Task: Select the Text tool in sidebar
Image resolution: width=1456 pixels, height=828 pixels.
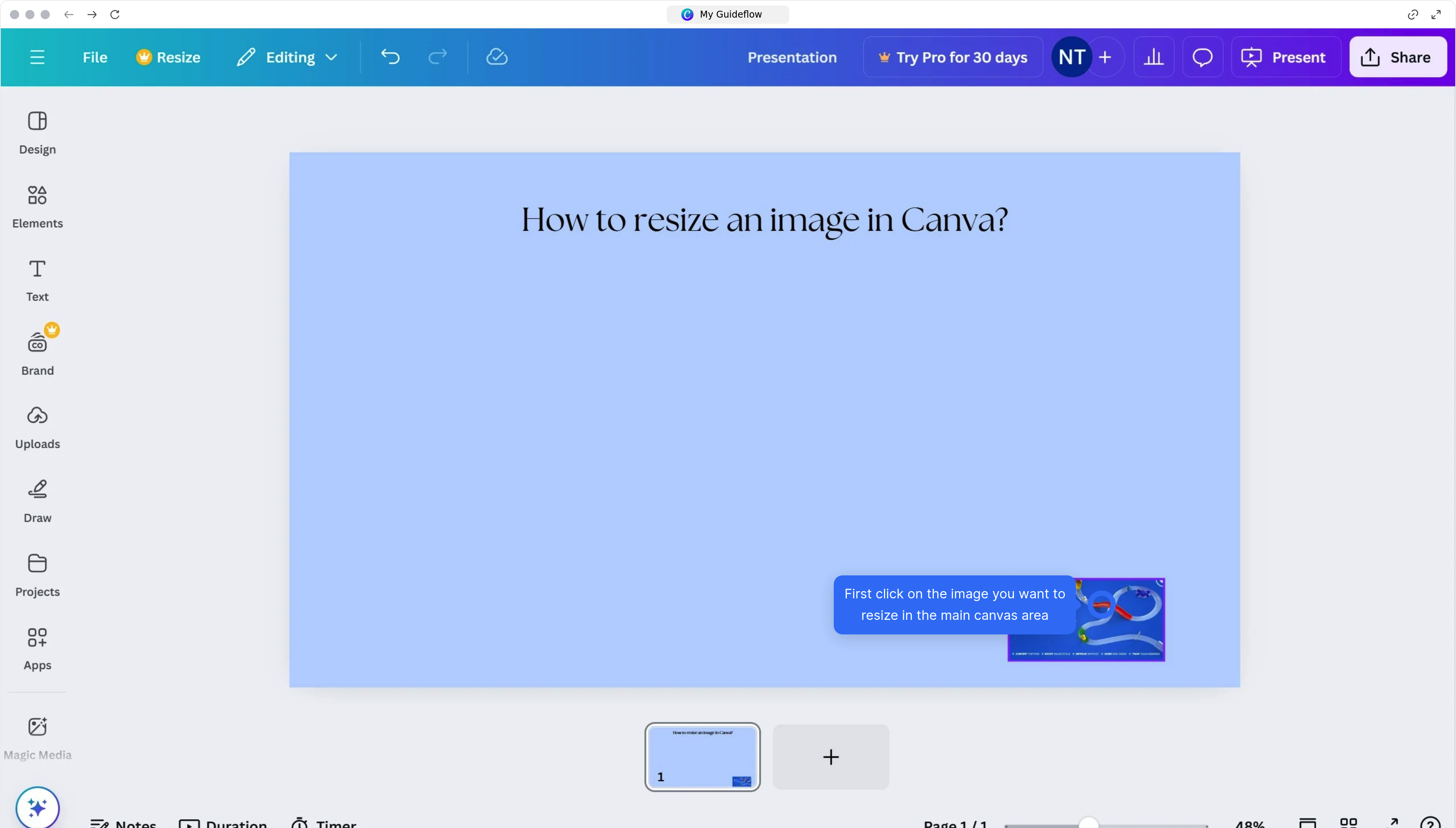Action: tap(37, 280)
